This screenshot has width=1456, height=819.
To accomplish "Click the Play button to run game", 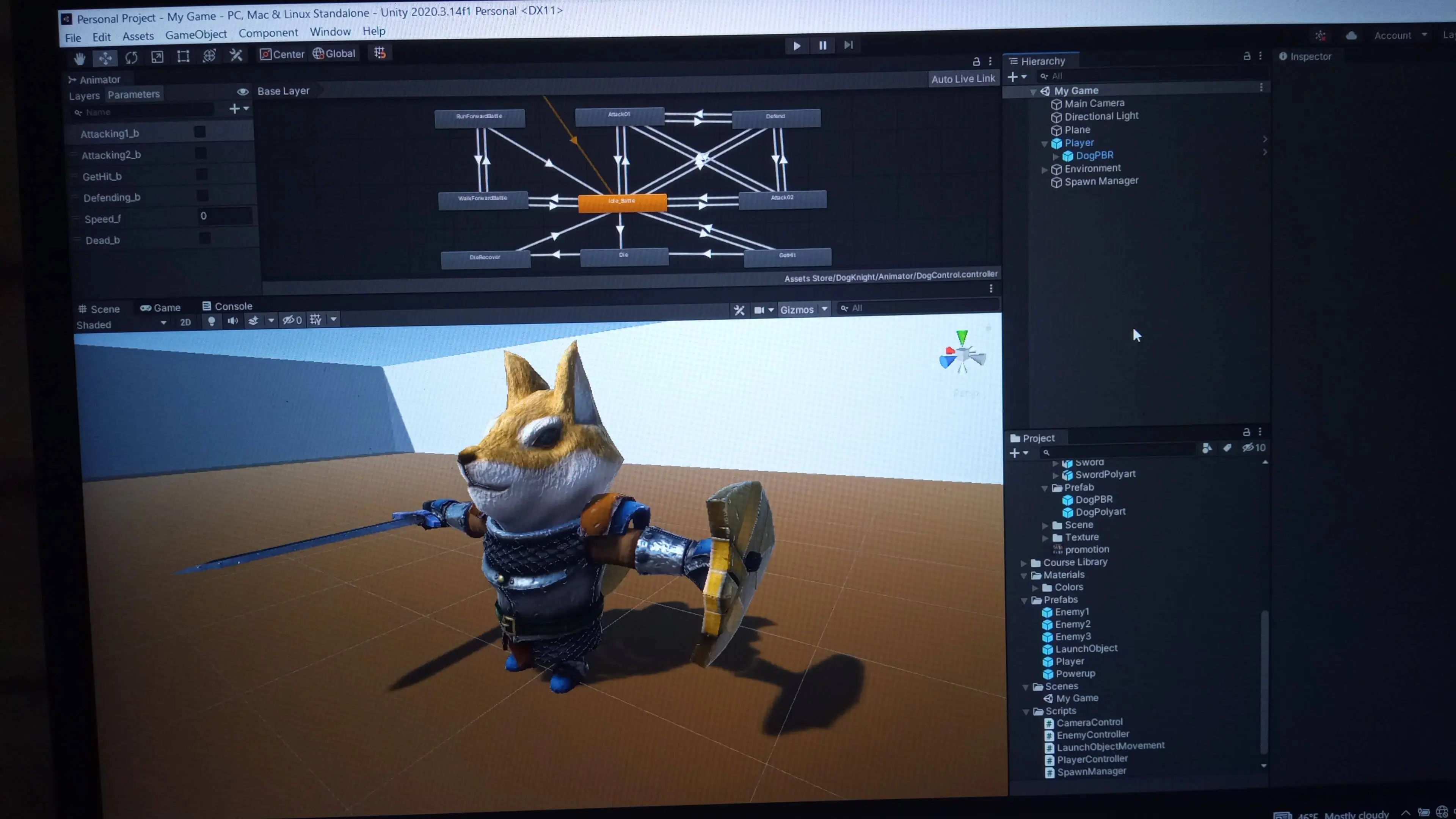I will [x=796, y=44].
